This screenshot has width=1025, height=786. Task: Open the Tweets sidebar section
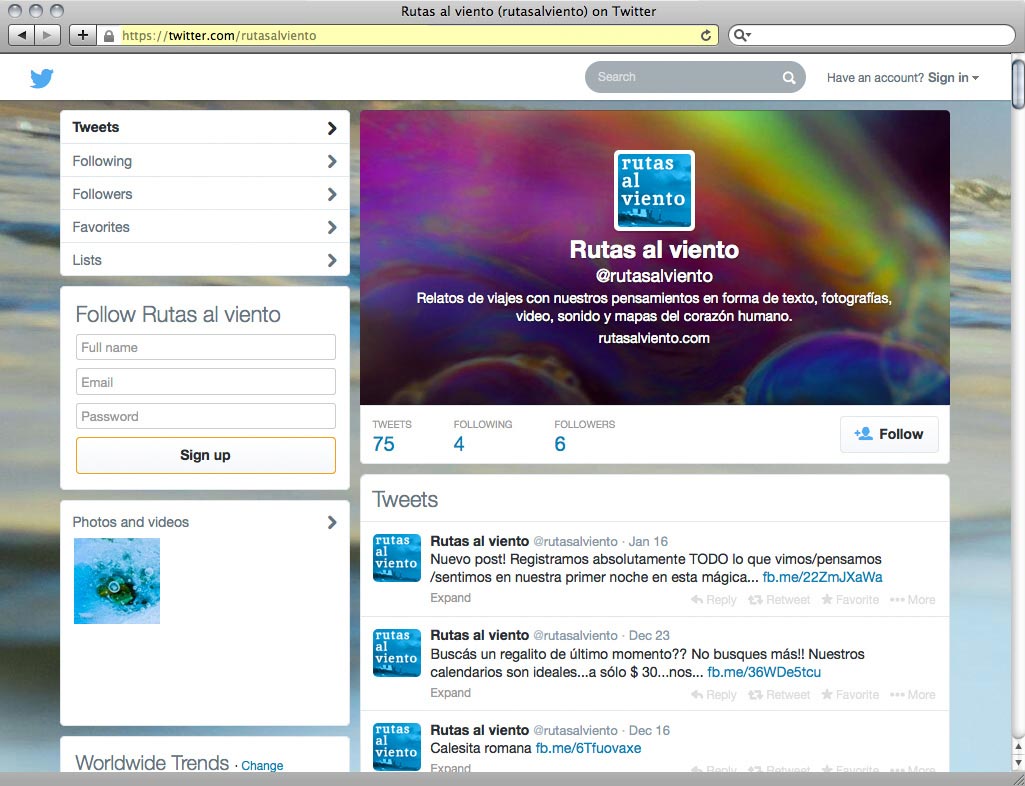coord(205,128)
